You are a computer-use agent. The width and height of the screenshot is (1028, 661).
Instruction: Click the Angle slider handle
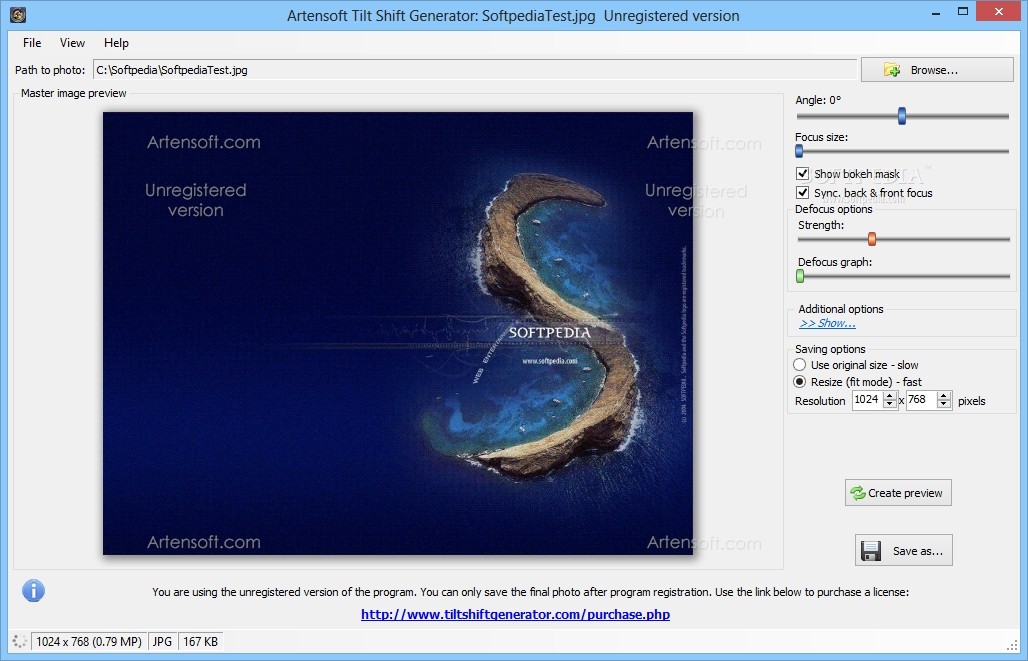pyautogui.click(x=902, y=116)
